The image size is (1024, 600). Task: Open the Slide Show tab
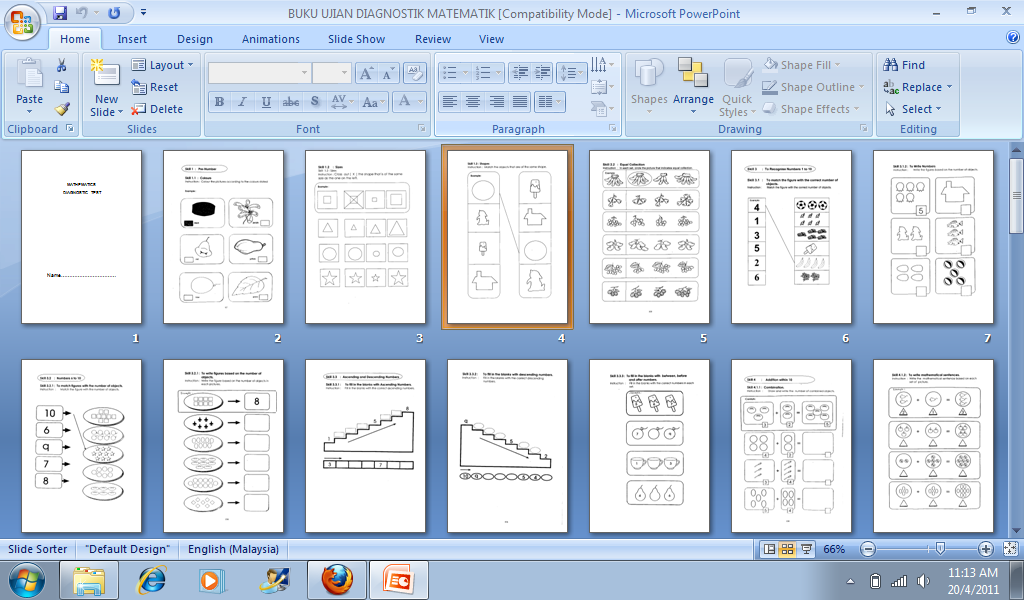click(x=357, y=39)
